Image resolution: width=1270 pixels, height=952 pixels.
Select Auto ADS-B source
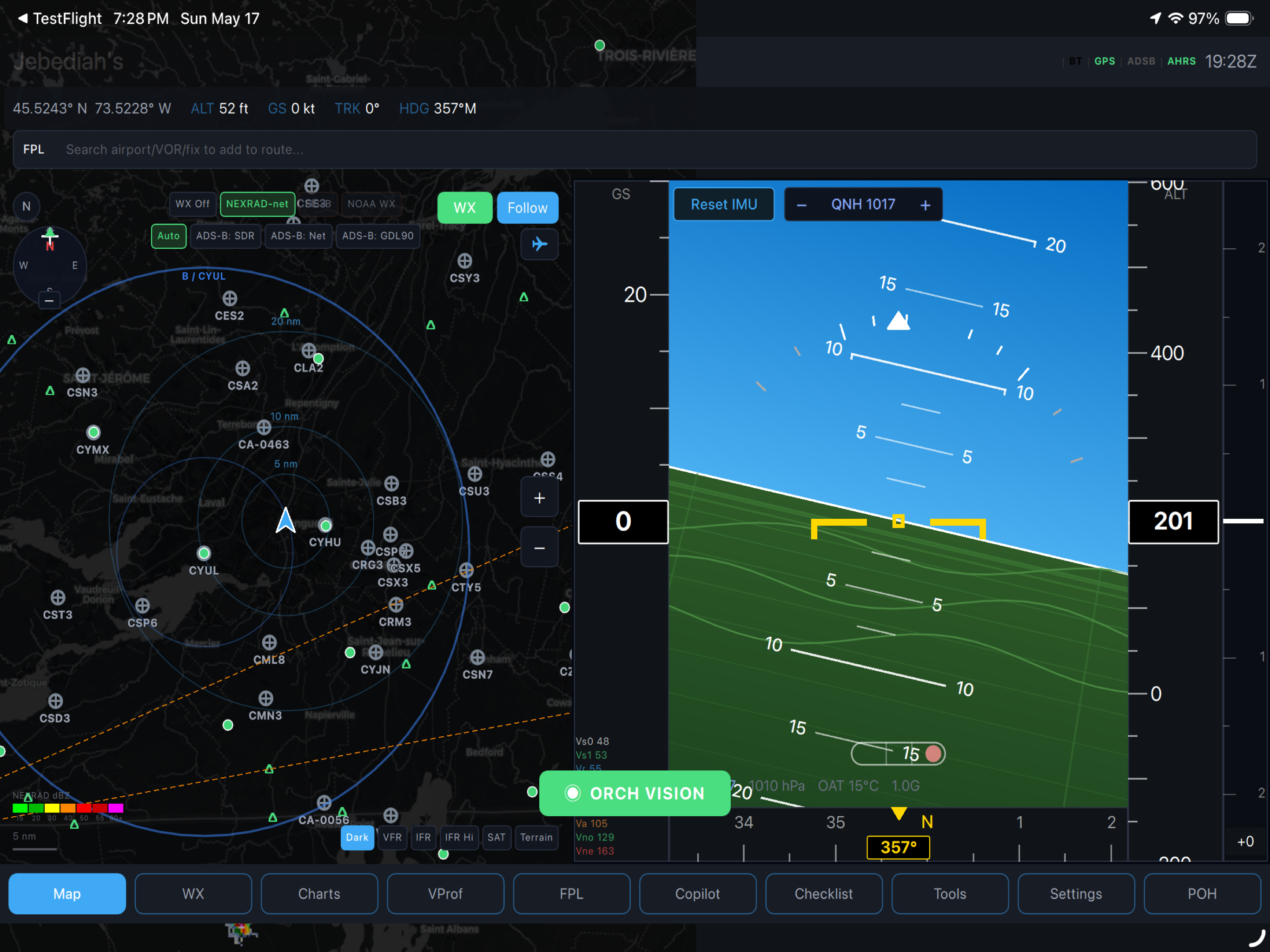point(169,236)
